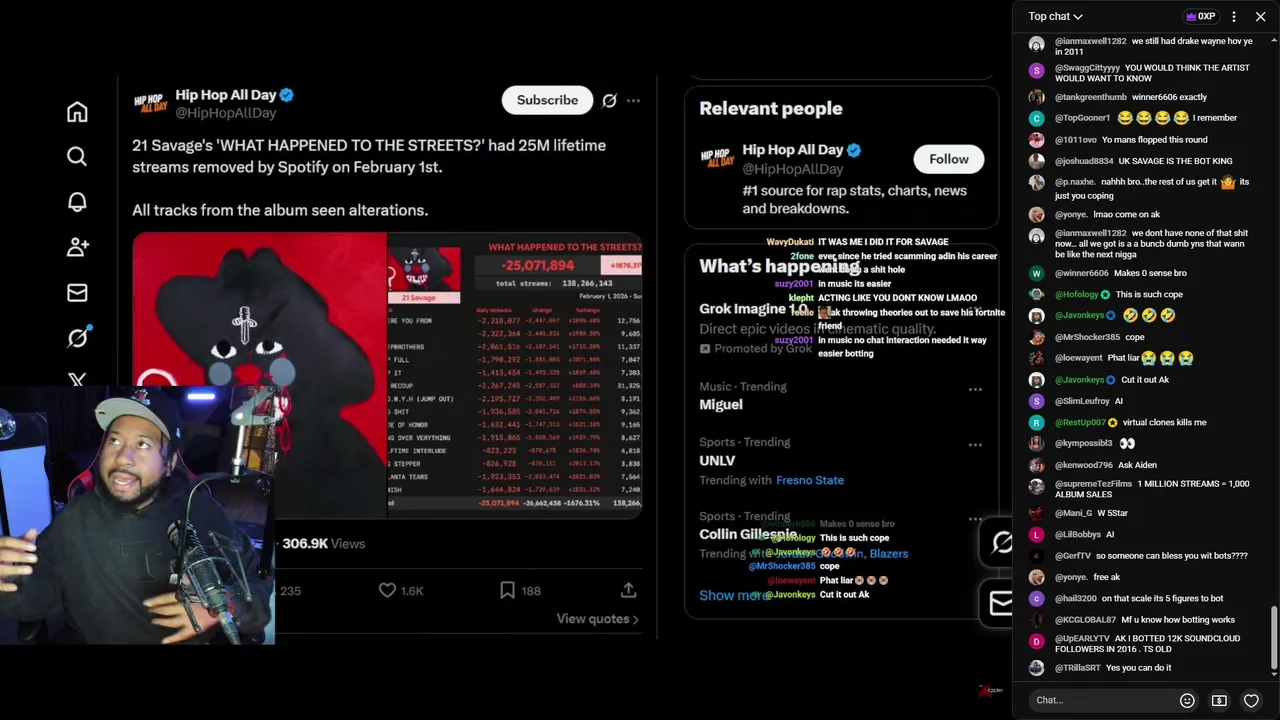This screenshot has height=720, width=1280.
Task: Open the Grok icon in left sidebar
Action: [78, 337]
